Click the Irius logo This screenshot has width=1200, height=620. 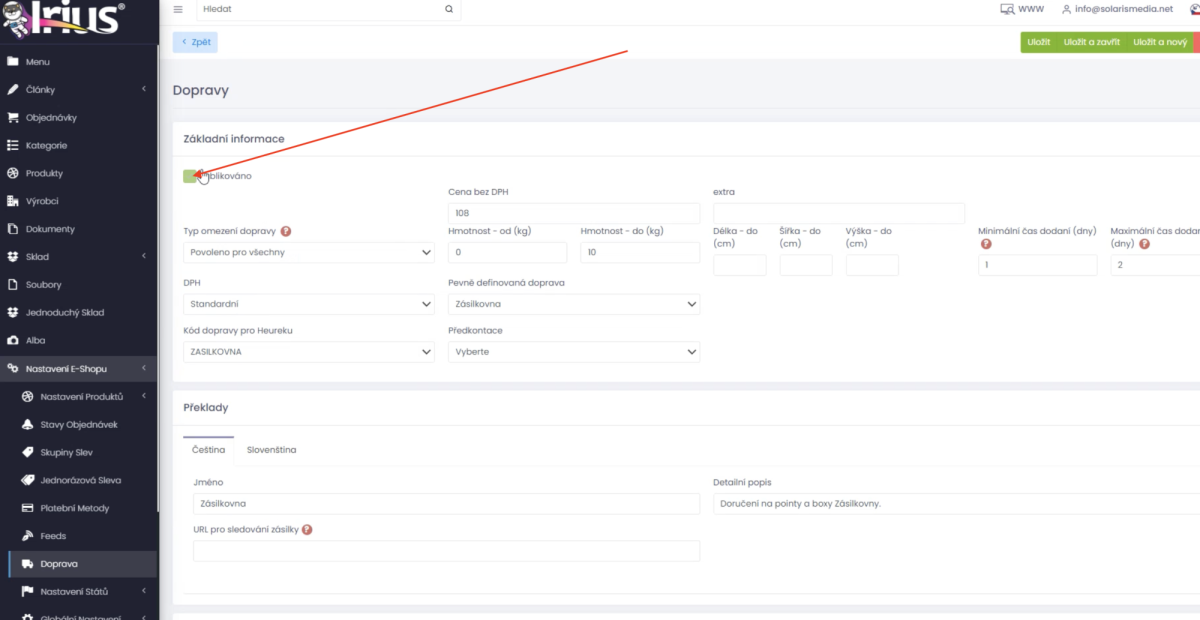[x=64, y=21]
